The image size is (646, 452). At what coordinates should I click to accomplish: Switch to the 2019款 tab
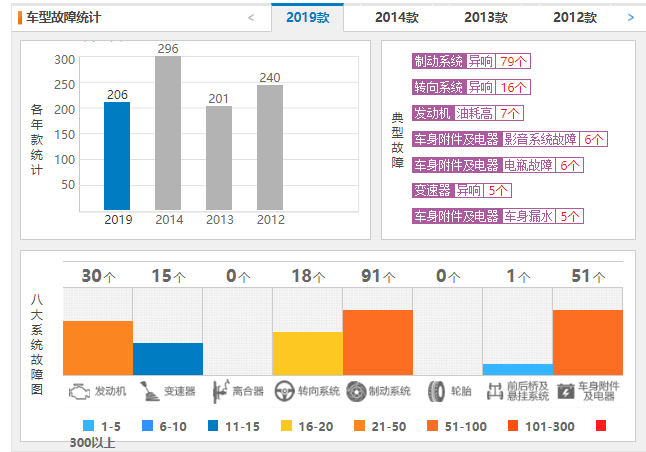pyautogui.click(x=307, y=17)
